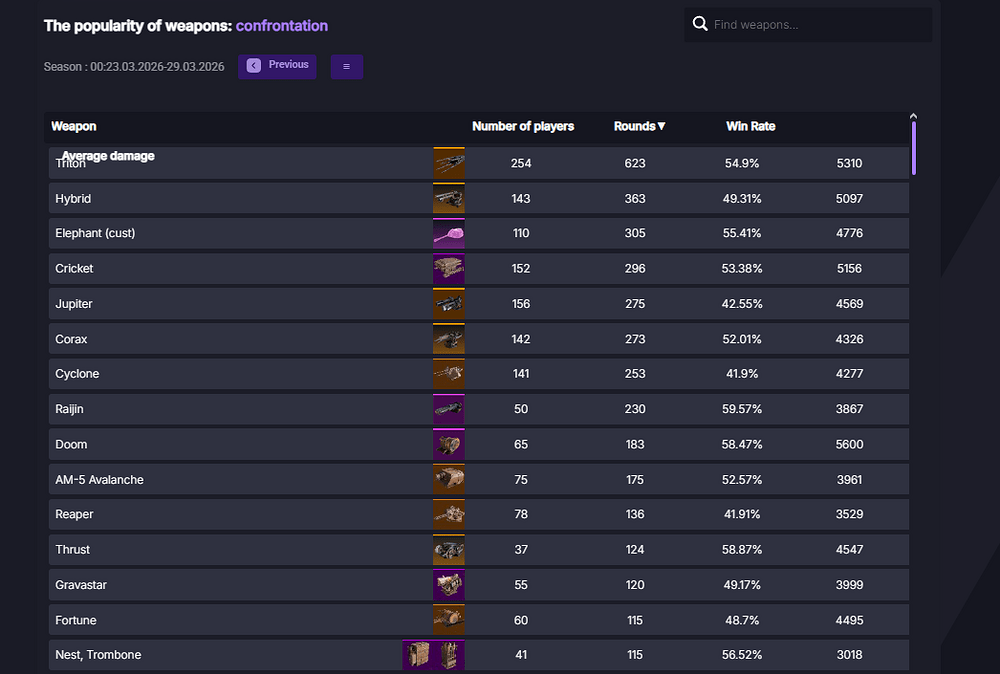
Task: Click the Cricket weapon icon
Action: [449, 268]
